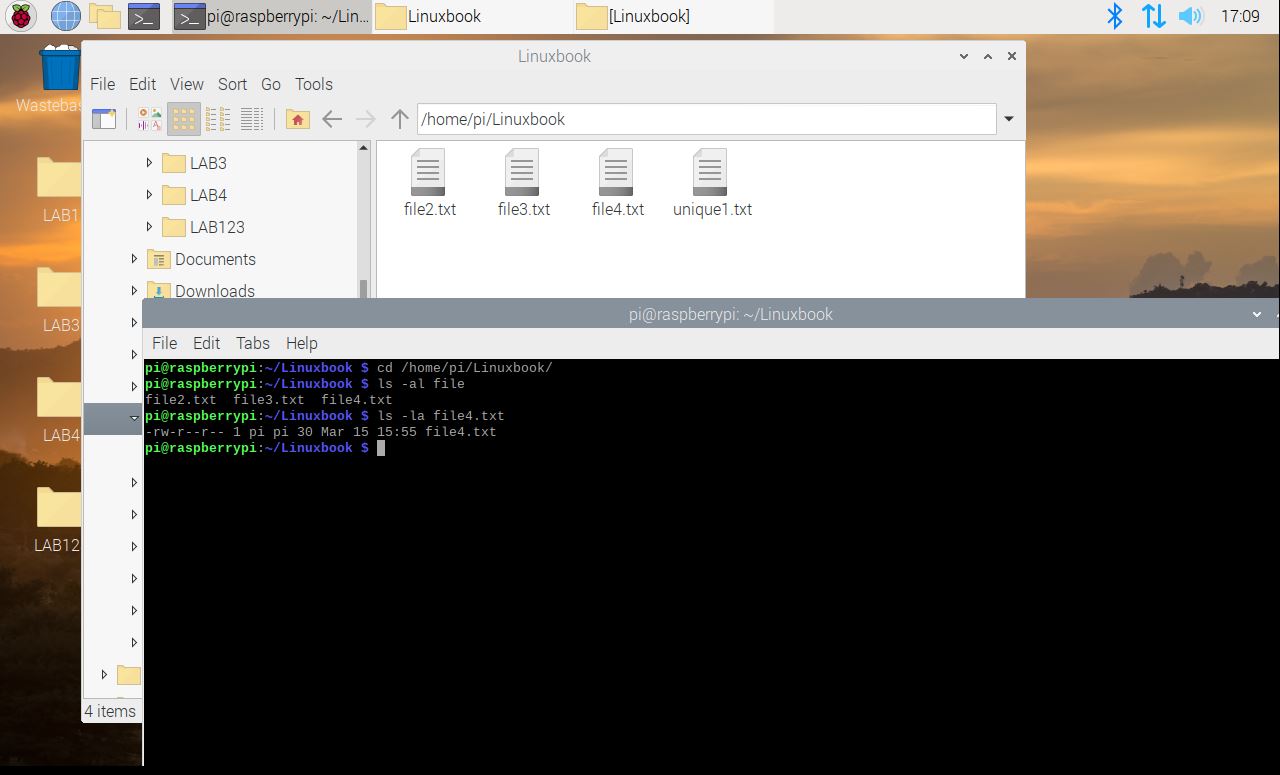This screenshot has width=1280, height=775.
Task: Click inside the terminal command line
Action: (383, 447)
